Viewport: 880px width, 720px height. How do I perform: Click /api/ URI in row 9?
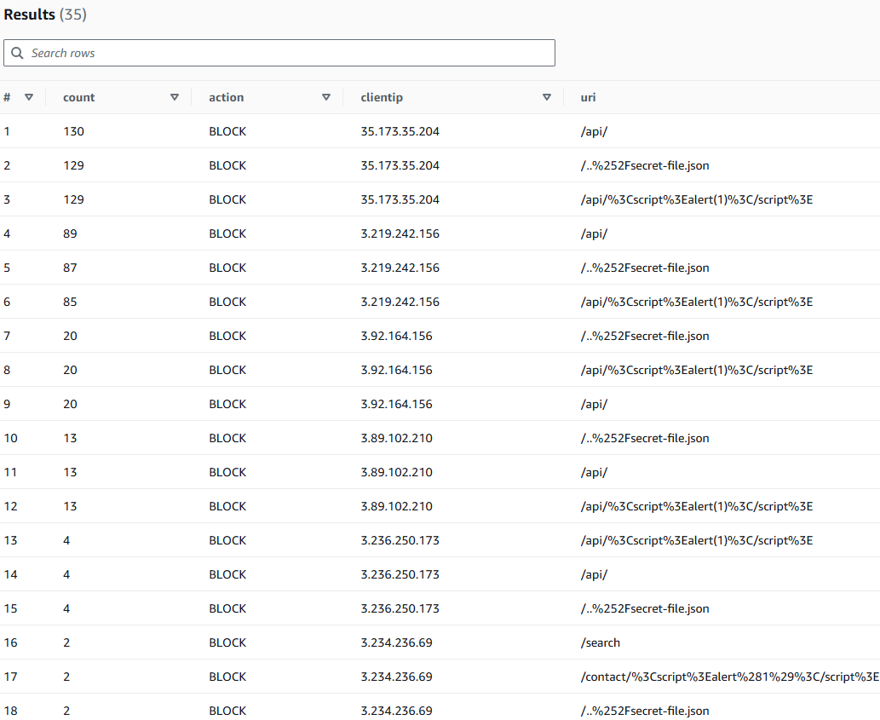594,403
